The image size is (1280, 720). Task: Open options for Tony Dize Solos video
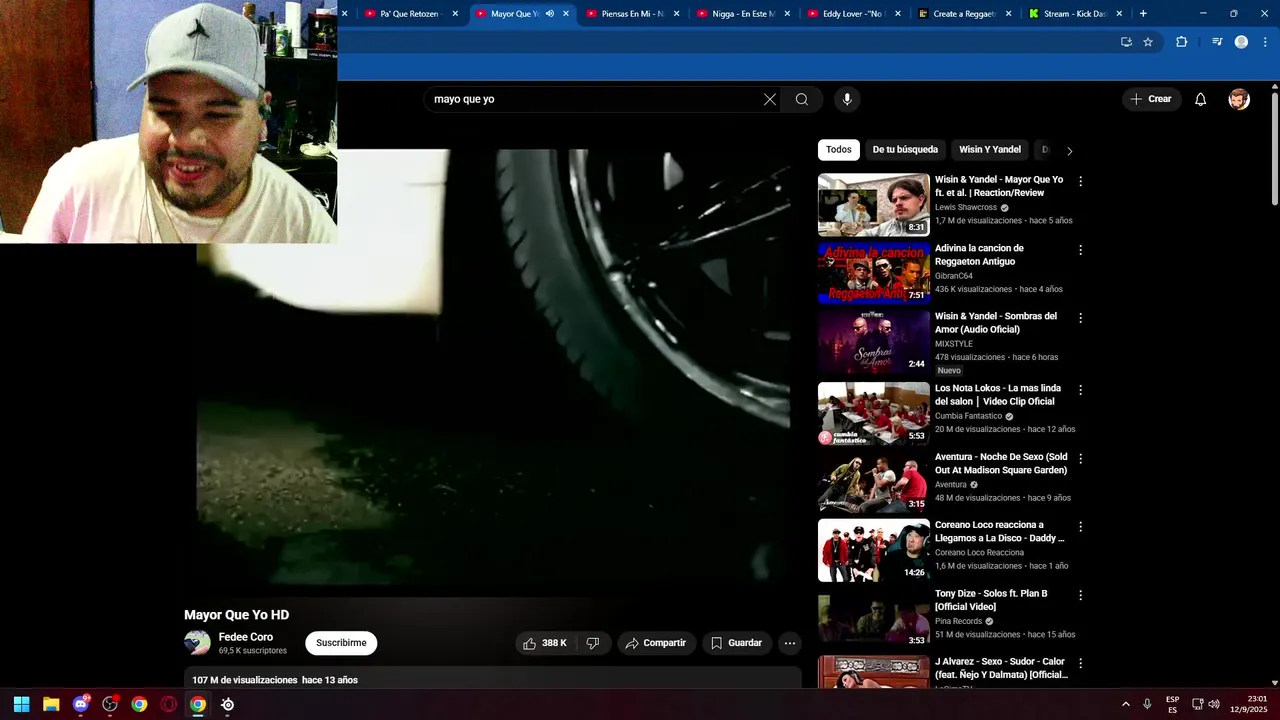pyautogui.click(x=1080, y=595)
